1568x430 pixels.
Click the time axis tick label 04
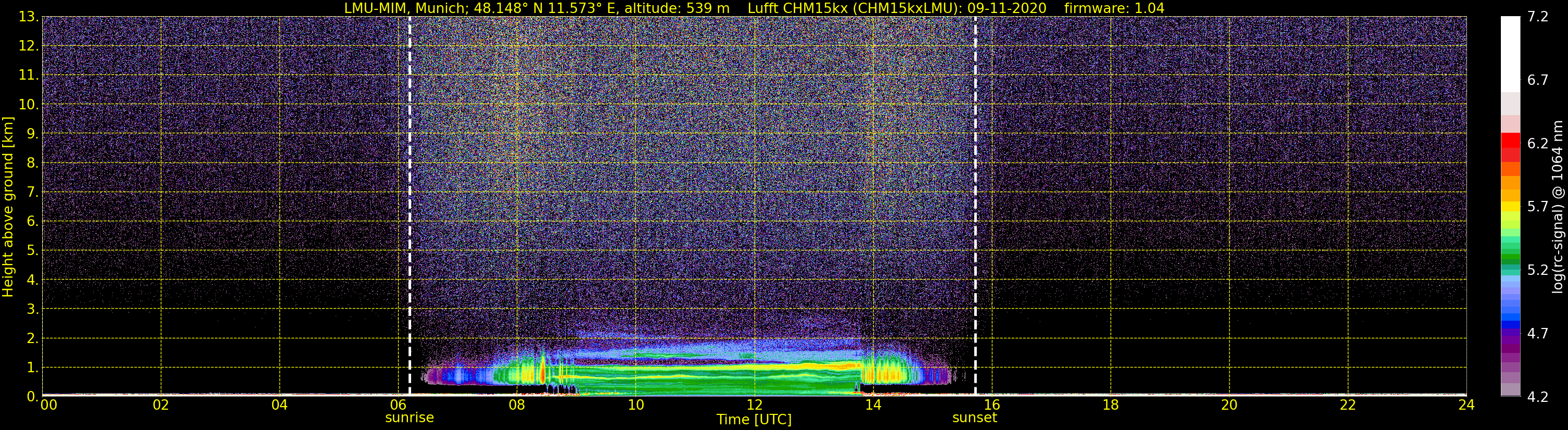(279, 405)
